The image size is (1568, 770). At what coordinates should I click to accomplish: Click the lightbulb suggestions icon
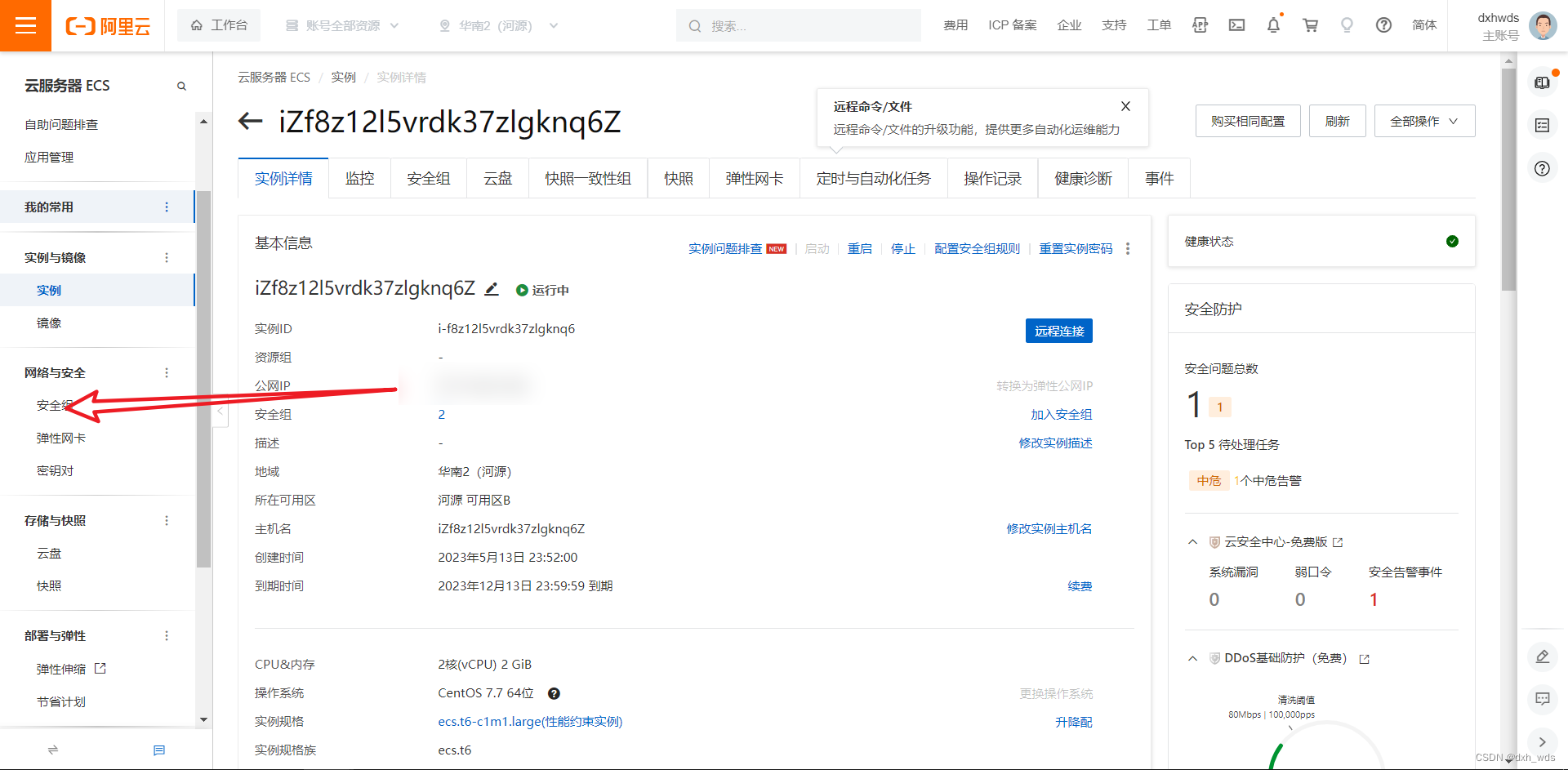[x=1347, y=25]
